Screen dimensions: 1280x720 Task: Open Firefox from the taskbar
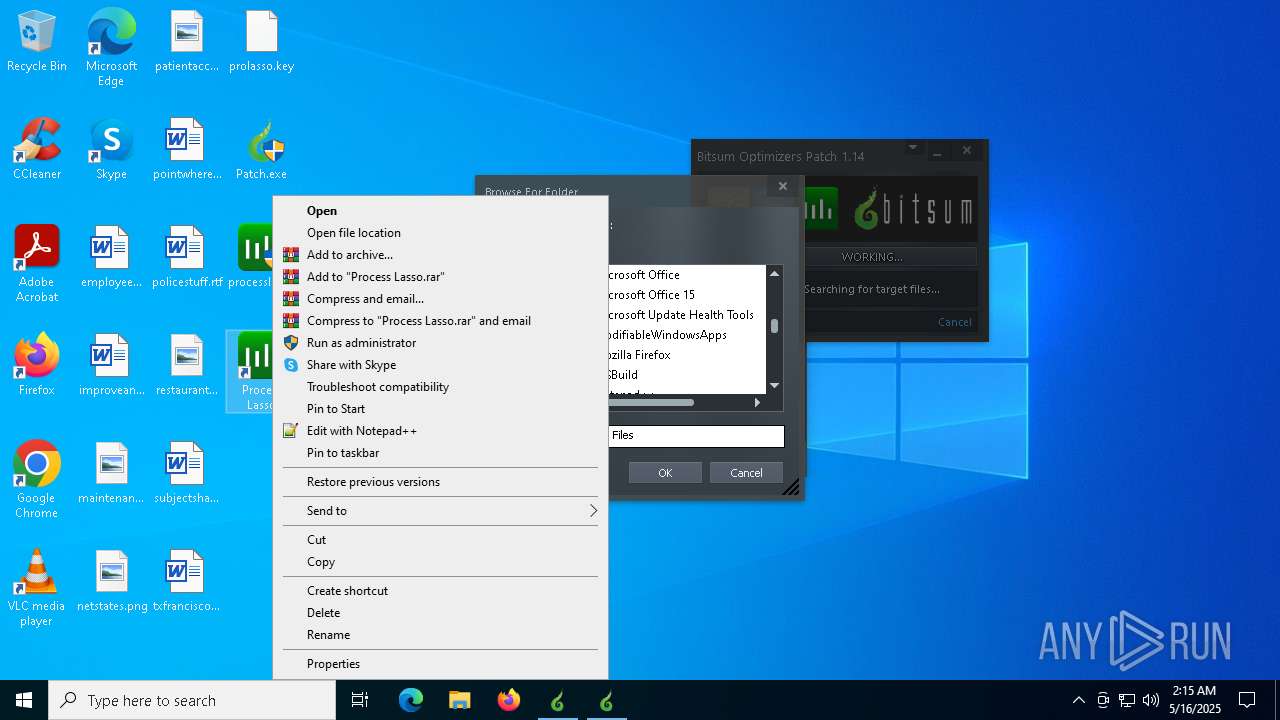[x=509, y=700]
